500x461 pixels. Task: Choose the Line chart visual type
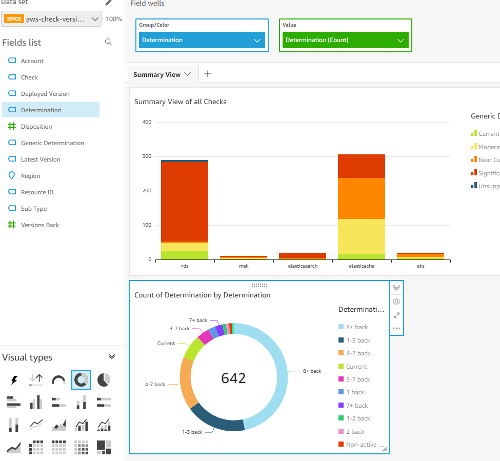coord(36,425)
